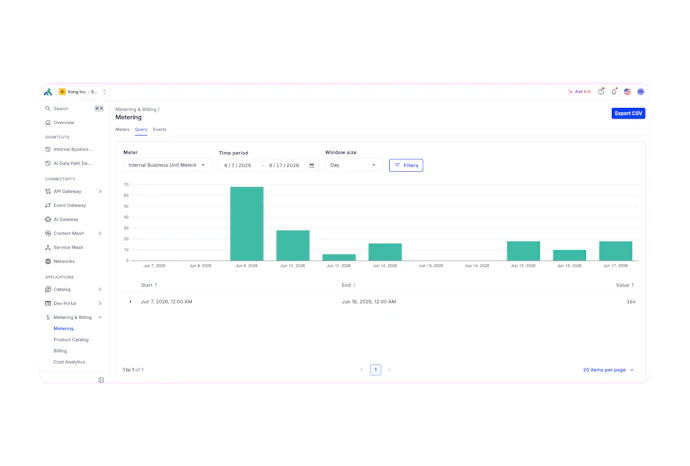
Task: Select Metering in the sidebar submenu
Action: click(63, 328)
